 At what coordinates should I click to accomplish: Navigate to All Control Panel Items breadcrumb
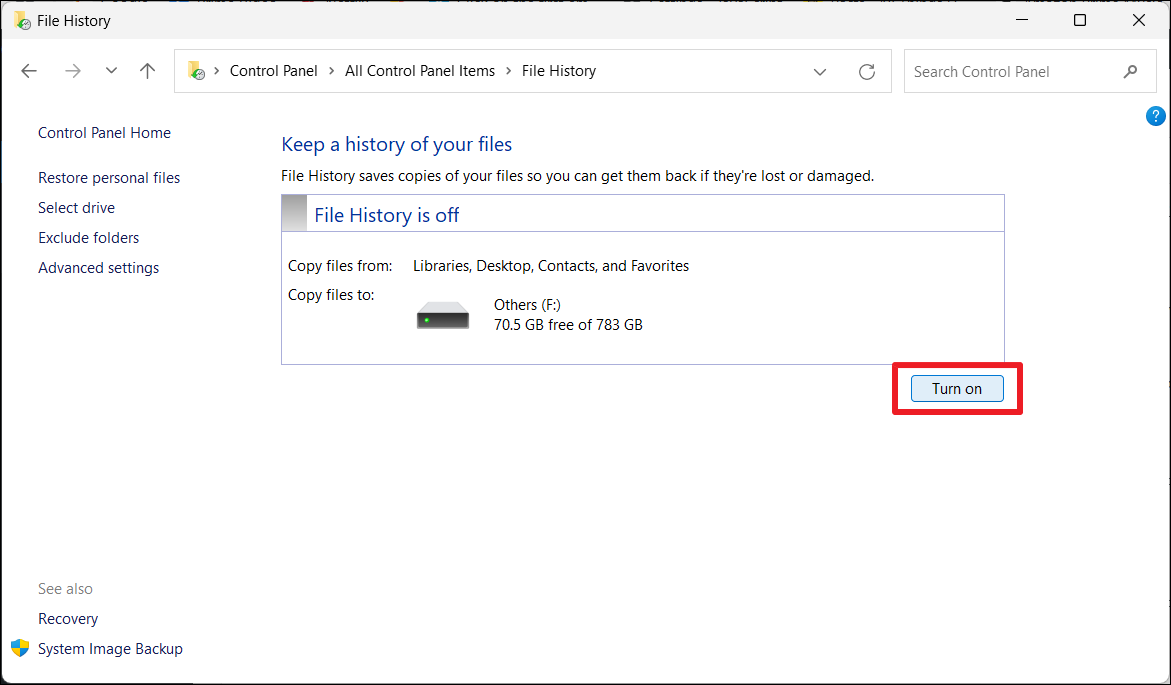pyautogui.click(x=420, y=71)
